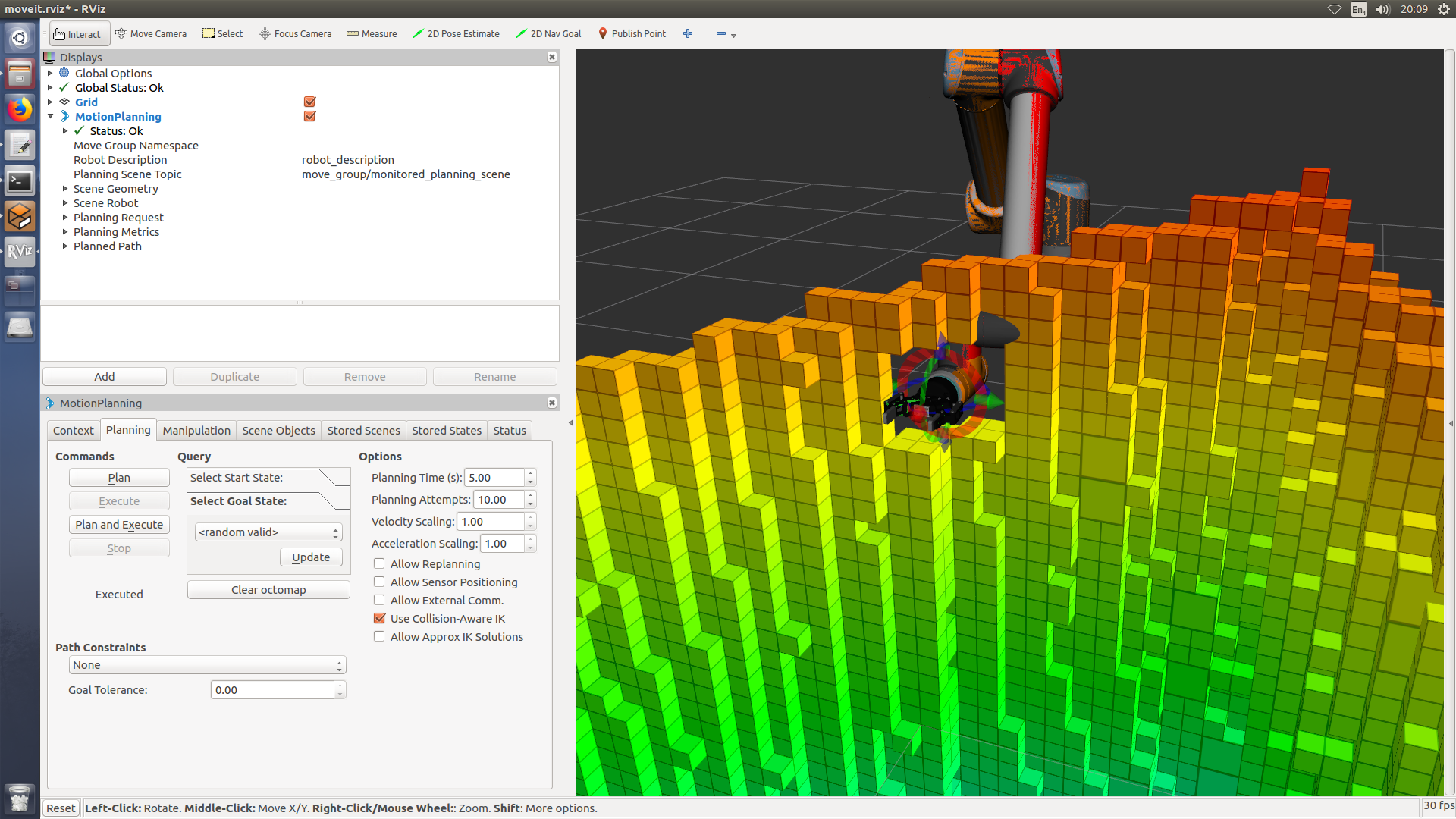This screenshot has height=819, width=1456.
Task: Open Files manager from the dock
Action: (x=20, y=74)
